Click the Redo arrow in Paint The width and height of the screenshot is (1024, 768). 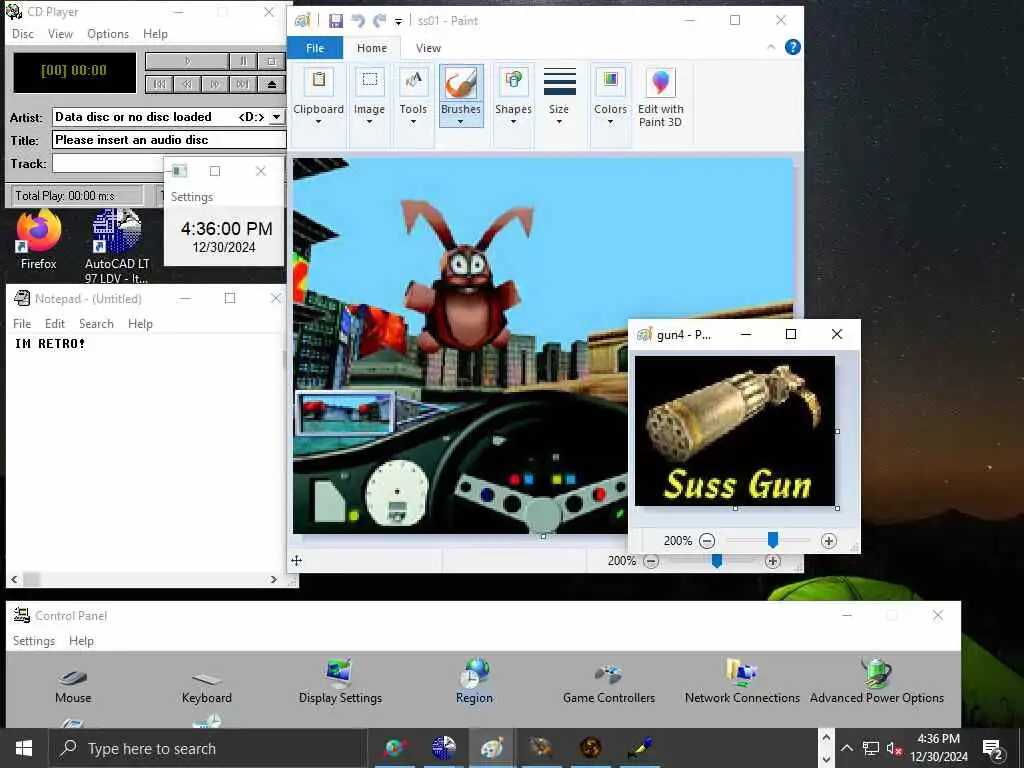(379, 21)
